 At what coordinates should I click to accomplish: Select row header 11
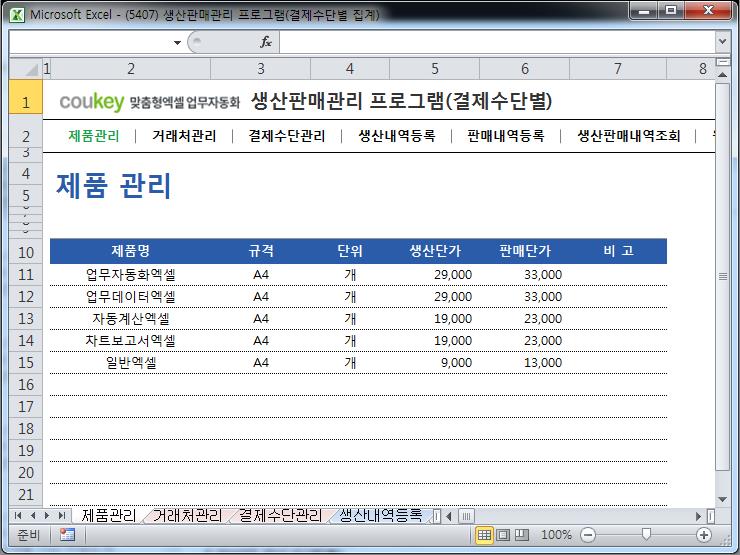coord(25,275)
